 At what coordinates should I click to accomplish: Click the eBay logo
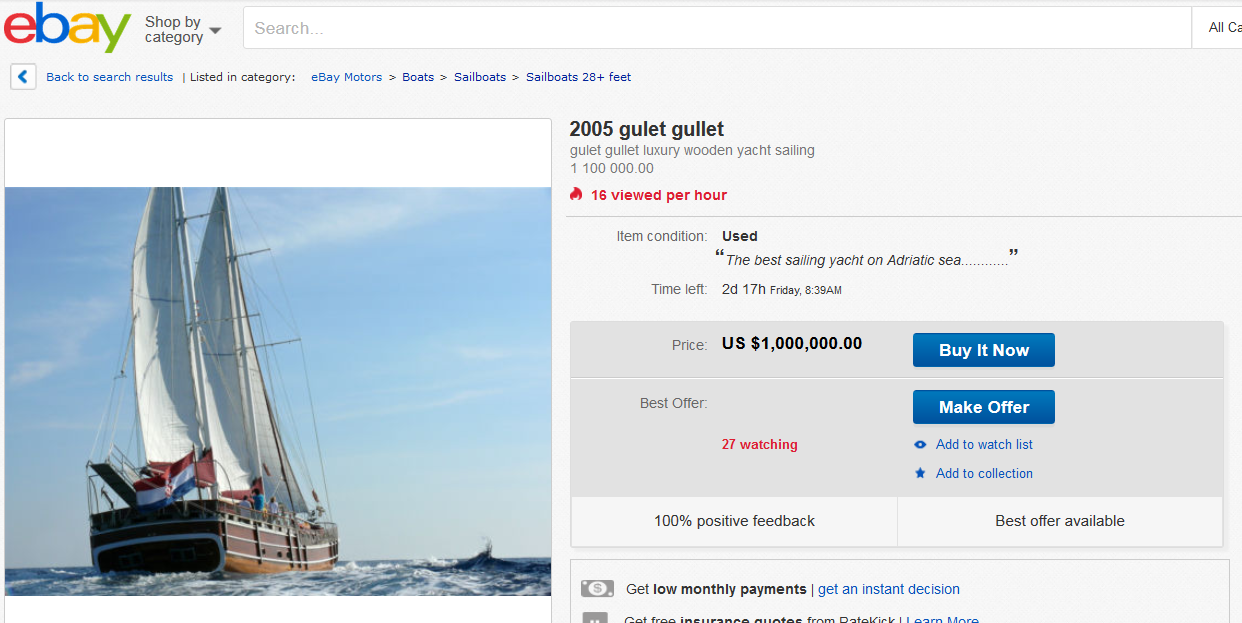click(x=67, y=28)
